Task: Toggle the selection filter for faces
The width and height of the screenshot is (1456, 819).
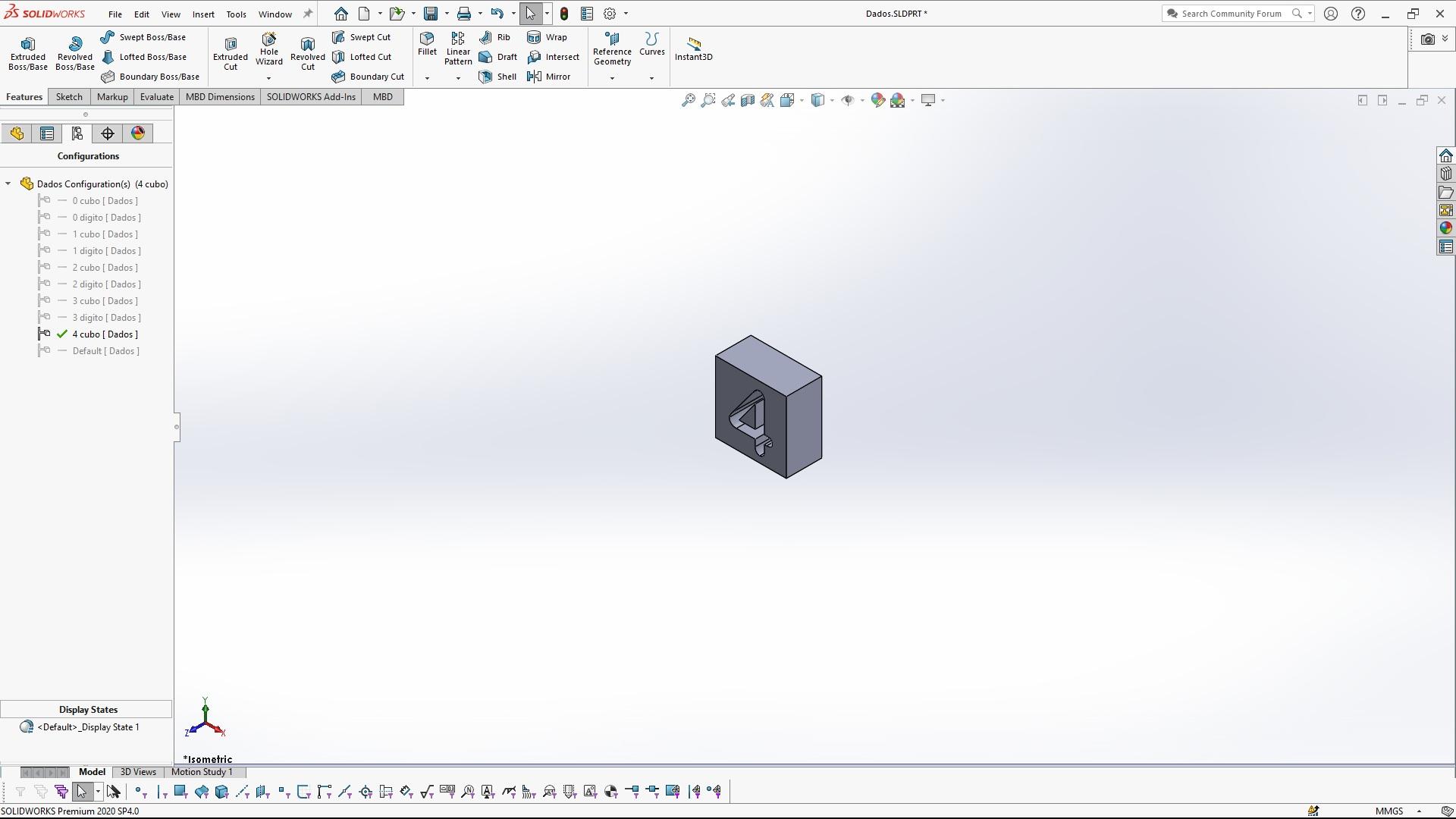Action: [180, 792]
